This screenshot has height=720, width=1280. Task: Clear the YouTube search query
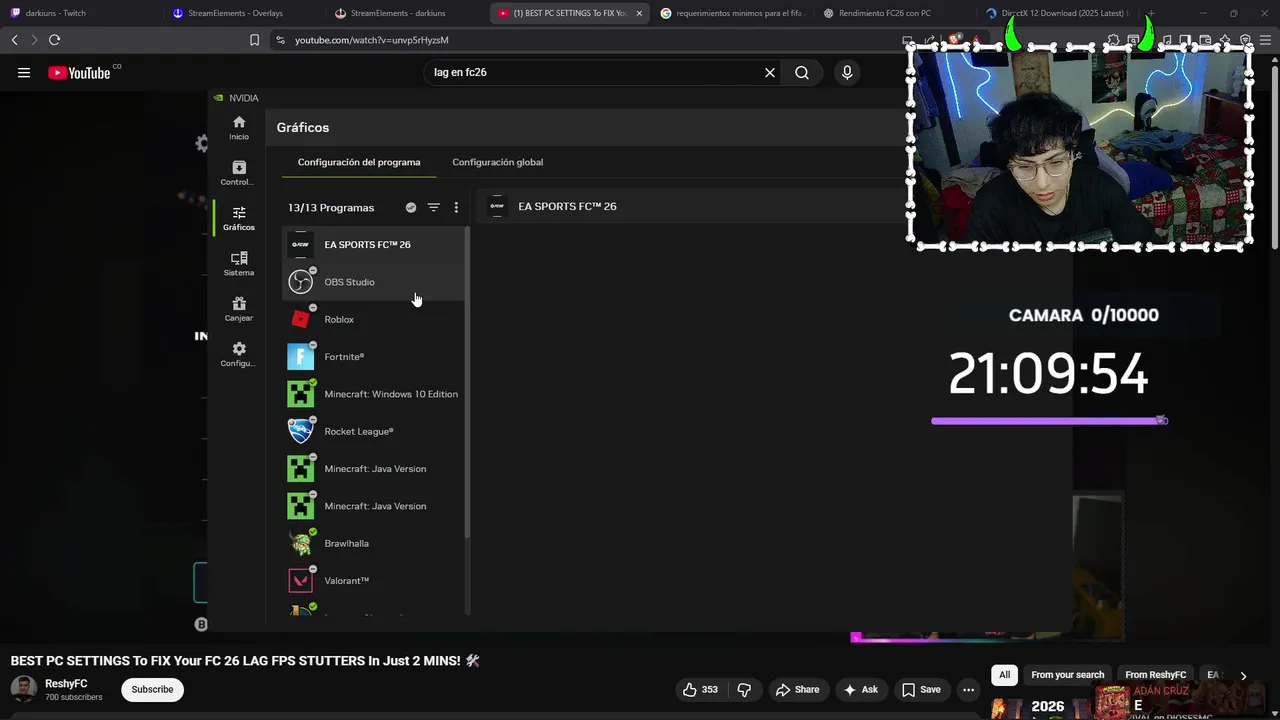[770, 72]
